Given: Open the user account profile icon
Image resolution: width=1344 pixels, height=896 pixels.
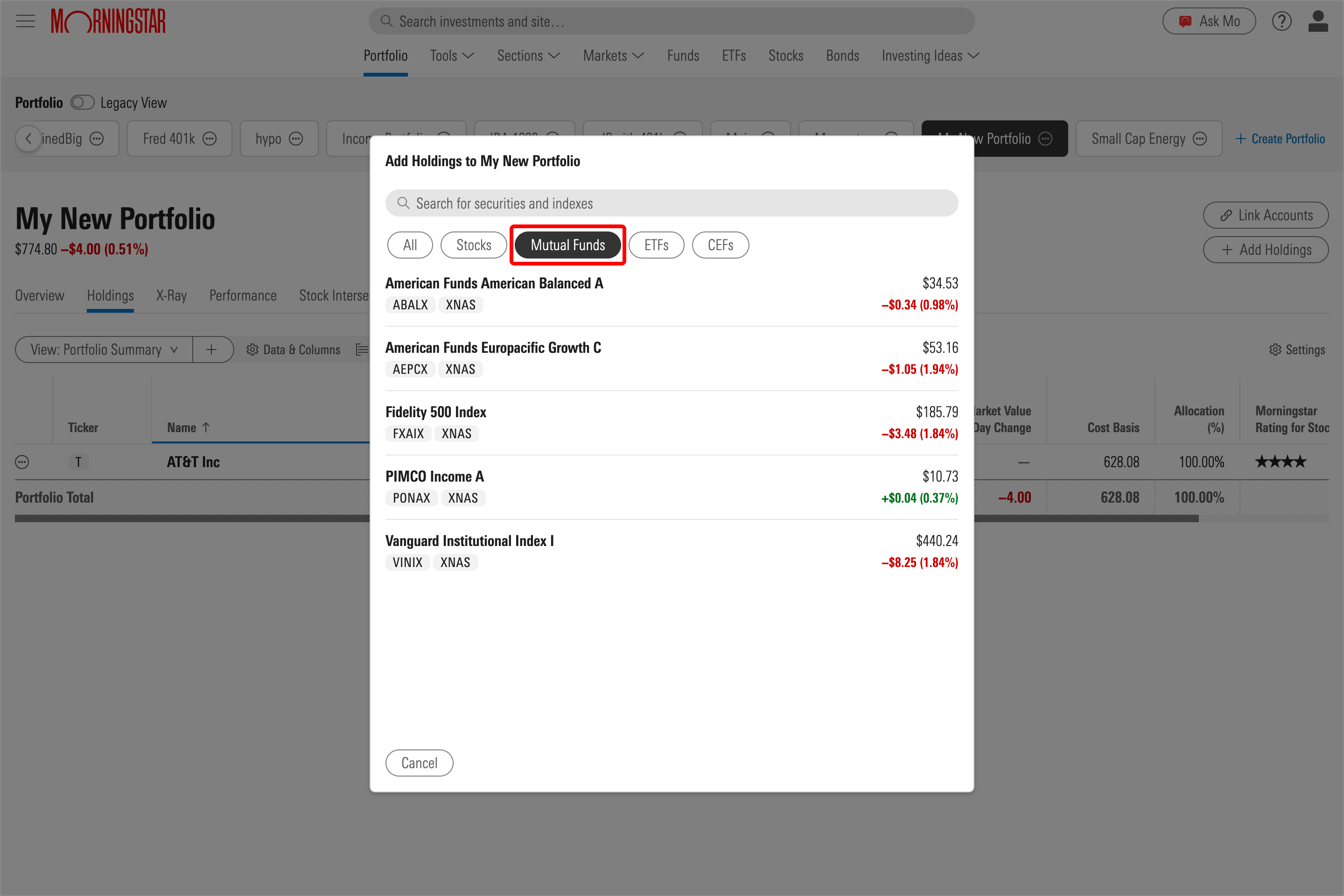Looking at the screenshot, I should coord(1318,21).
